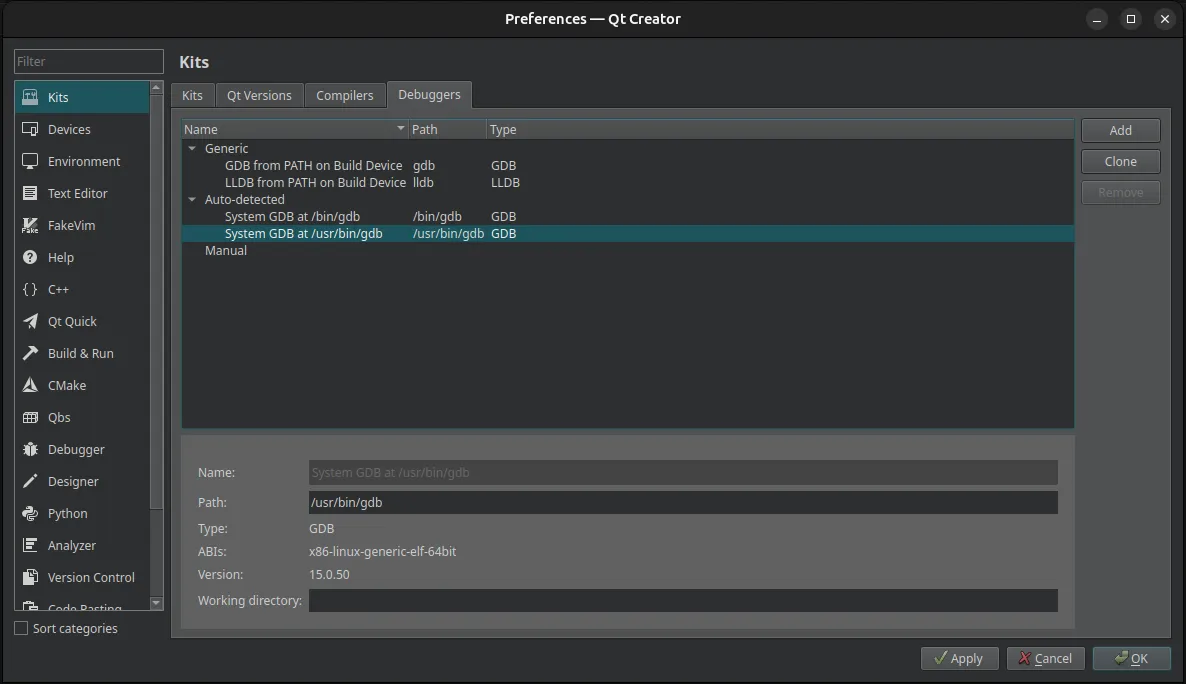This screenshot has height=684, width=1186.
Task: Select the Qt Quick sidebar icon
Action: [x=31, y=321]
